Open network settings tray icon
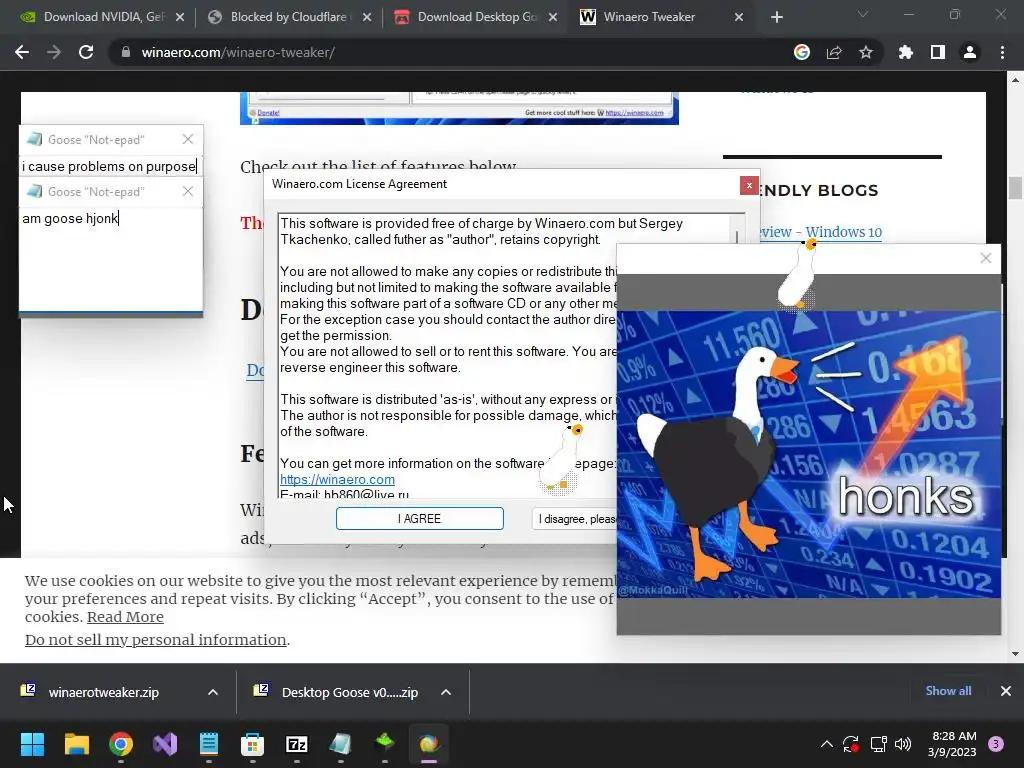Image resolution: width=1024 pixels, height=768 pixels. pyautogui.click(x=878, y=744)
